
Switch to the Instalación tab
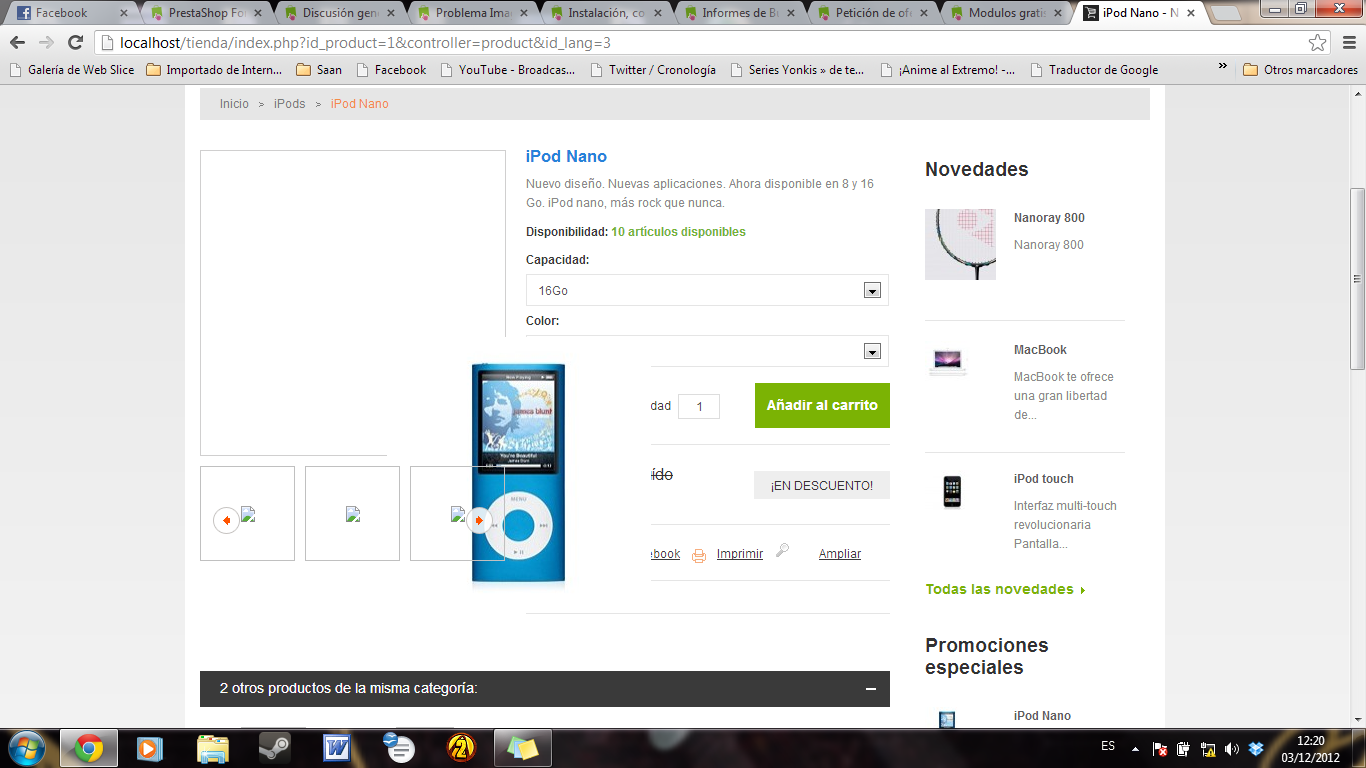pyautogui.click(x=608, y=13)
